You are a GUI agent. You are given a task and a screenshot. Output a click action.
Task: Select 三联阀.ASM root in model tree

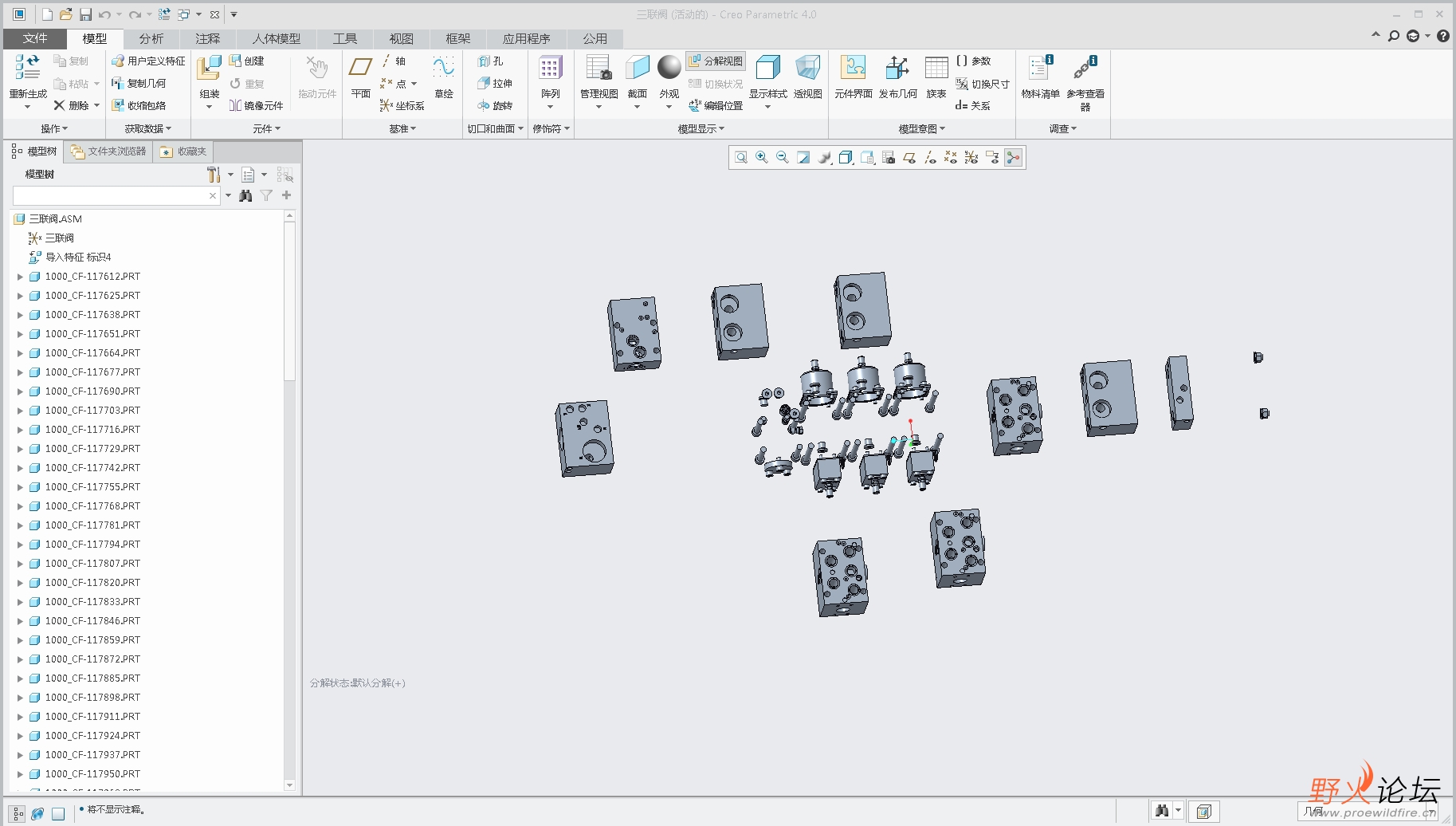(56, 218)
